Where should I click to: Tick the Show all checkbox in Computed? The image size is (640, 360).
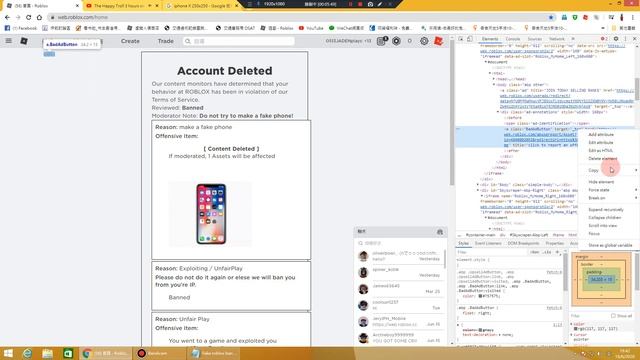coord(613,316)
